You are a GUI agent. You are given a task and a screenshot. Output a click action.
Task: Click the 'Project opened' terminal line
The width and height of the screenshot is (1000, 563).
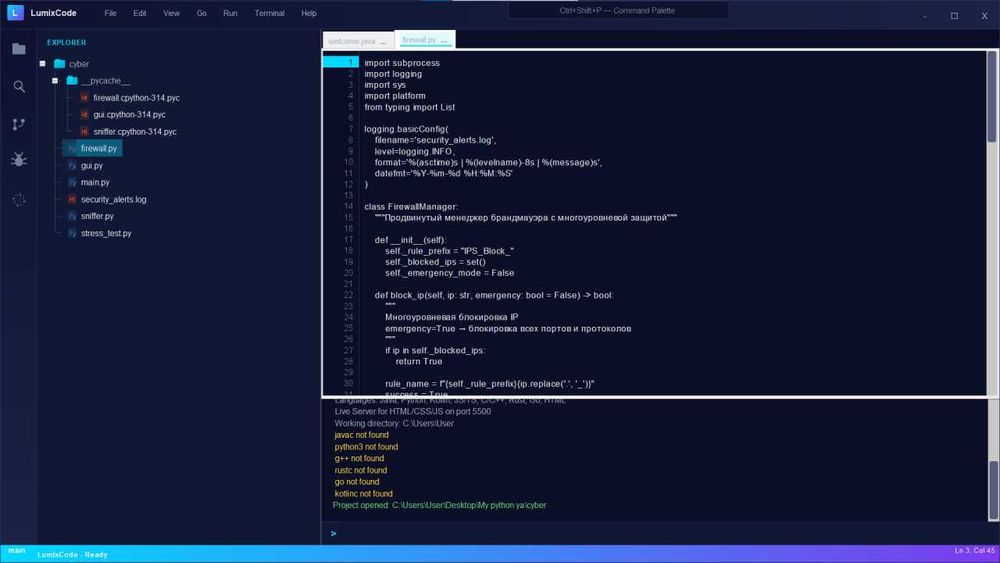(439, 505)
